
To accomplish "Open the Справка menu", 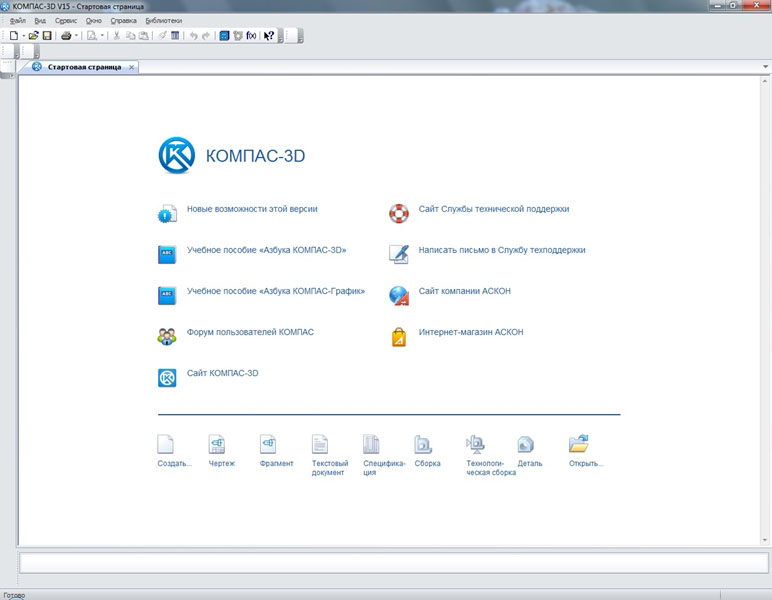I will tap(124, 21).
